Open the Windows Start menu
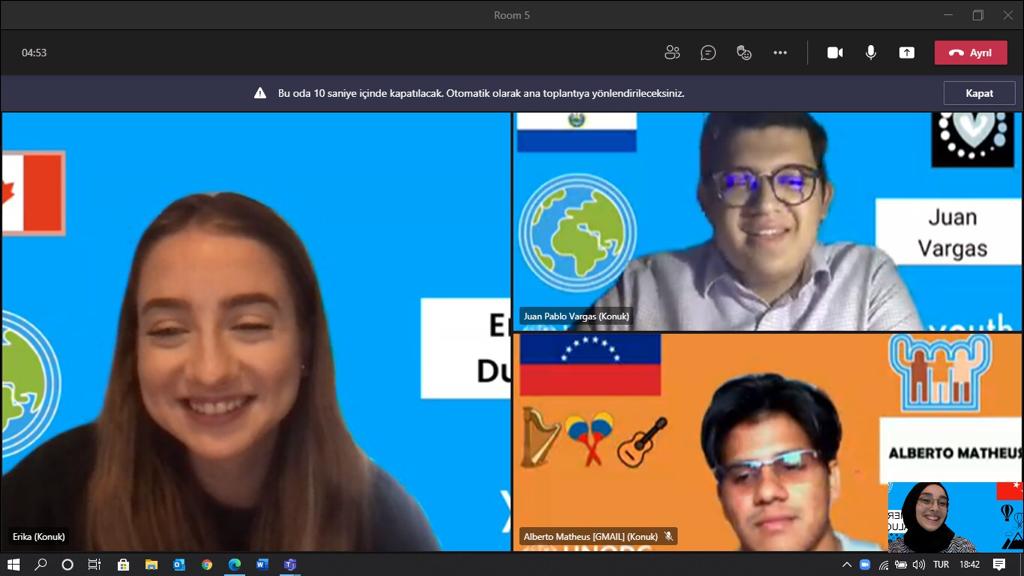The width and height of the screenshot is (1024, 576). click(x=13, y=564)
